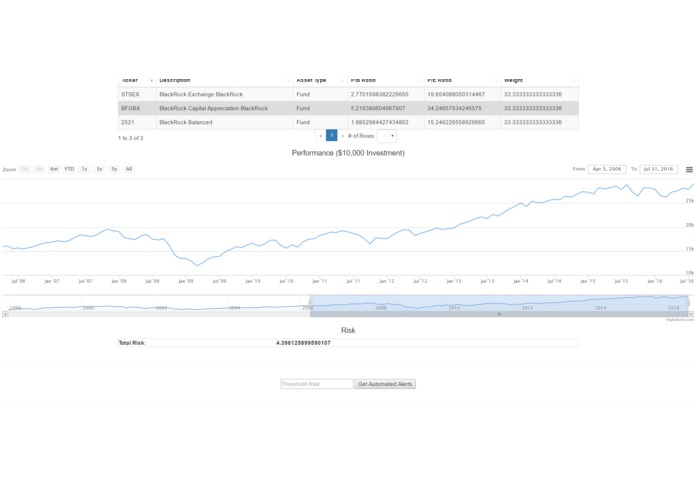The width and height of the screenshot is (695, 494).
Task: Click the 1 to 3 of 3 label
Action: click(130, 138)
